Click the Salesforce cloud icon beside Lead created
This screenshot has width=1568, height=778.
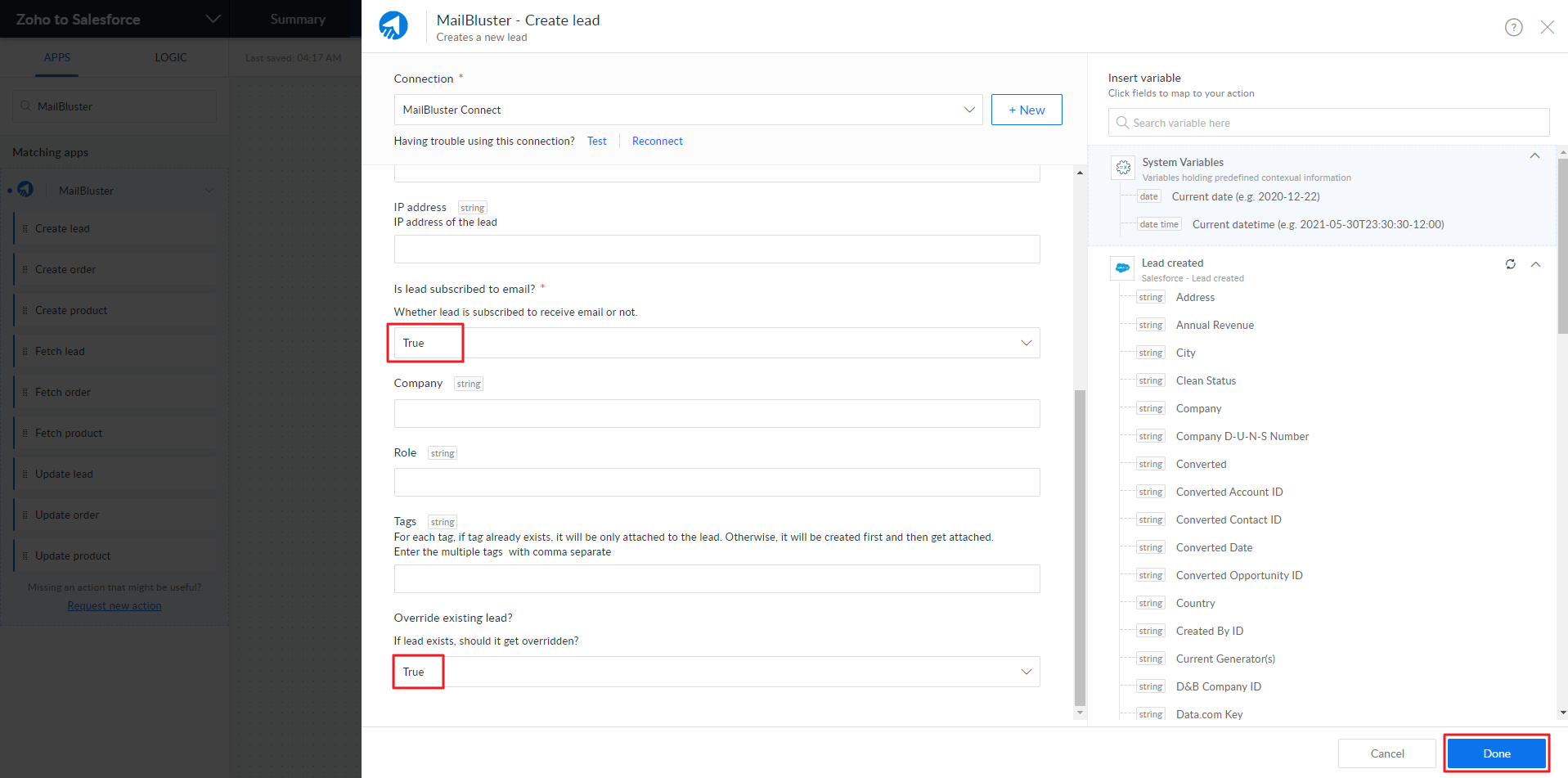(1122, 268)
